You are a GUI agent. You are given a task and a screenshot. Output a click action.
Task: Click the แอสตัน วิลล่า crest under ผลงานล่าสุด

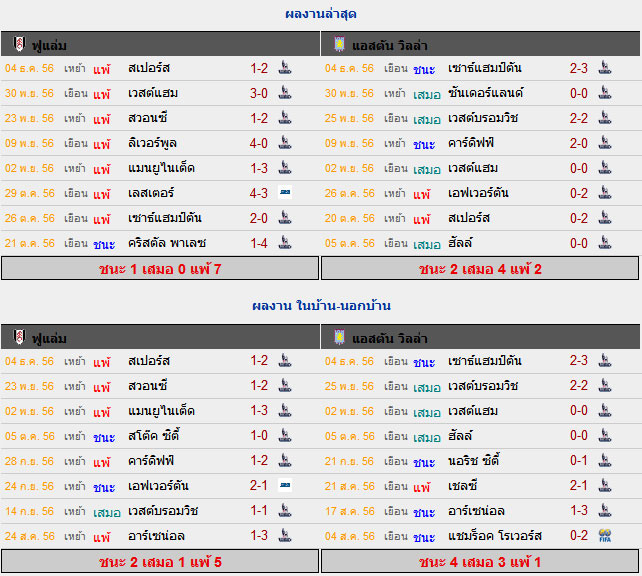339,44
